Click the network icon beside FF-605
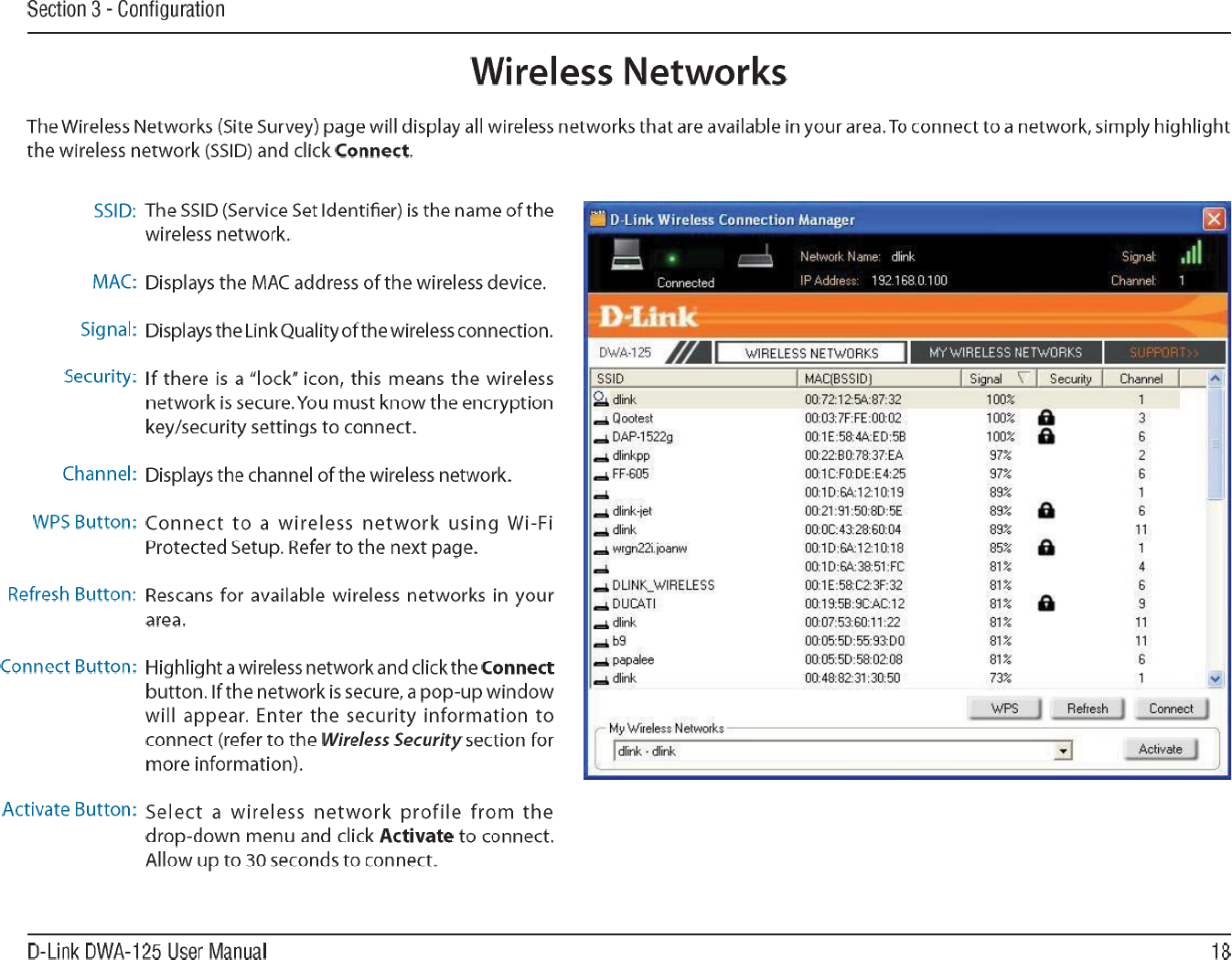This screenshot has width=1232, height=960. coord(601,475)
